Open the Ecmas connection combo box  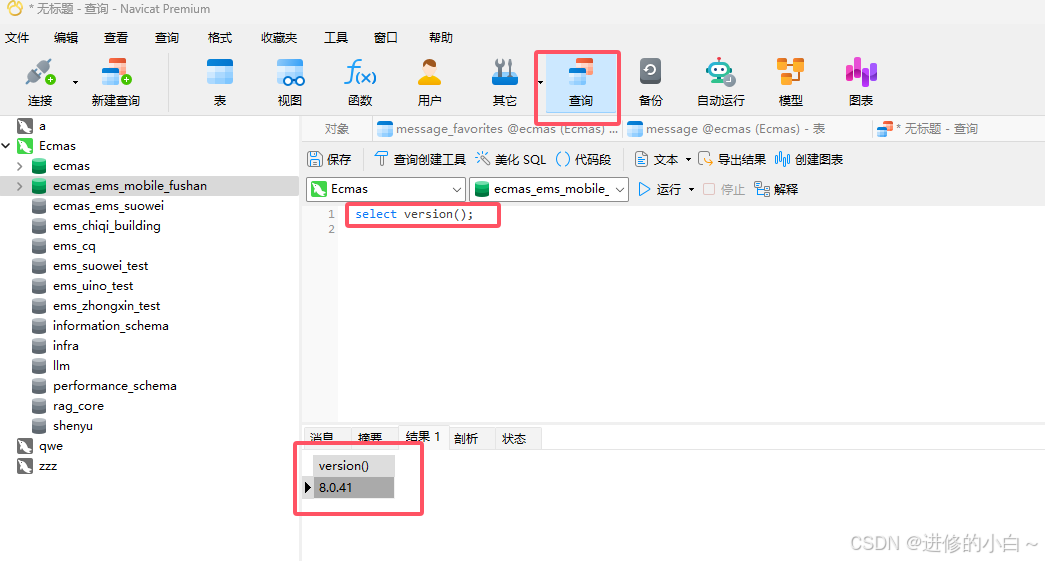tap(386, 189)
